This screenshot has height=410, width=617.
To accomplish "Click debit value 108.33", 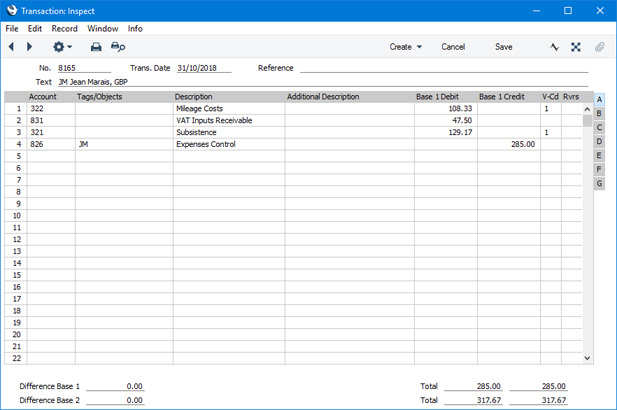I will tap(460, 109).
